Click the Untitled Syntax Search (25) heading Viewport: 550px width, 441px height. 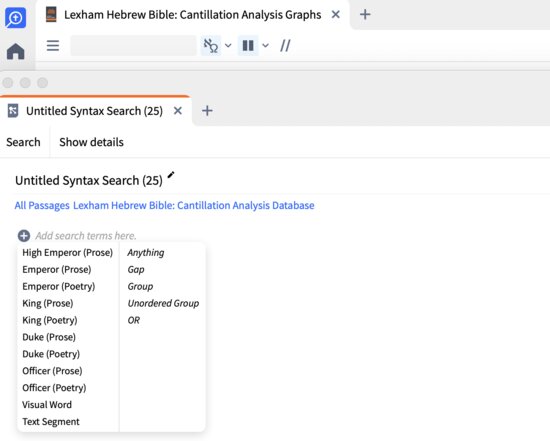(89, 180)
